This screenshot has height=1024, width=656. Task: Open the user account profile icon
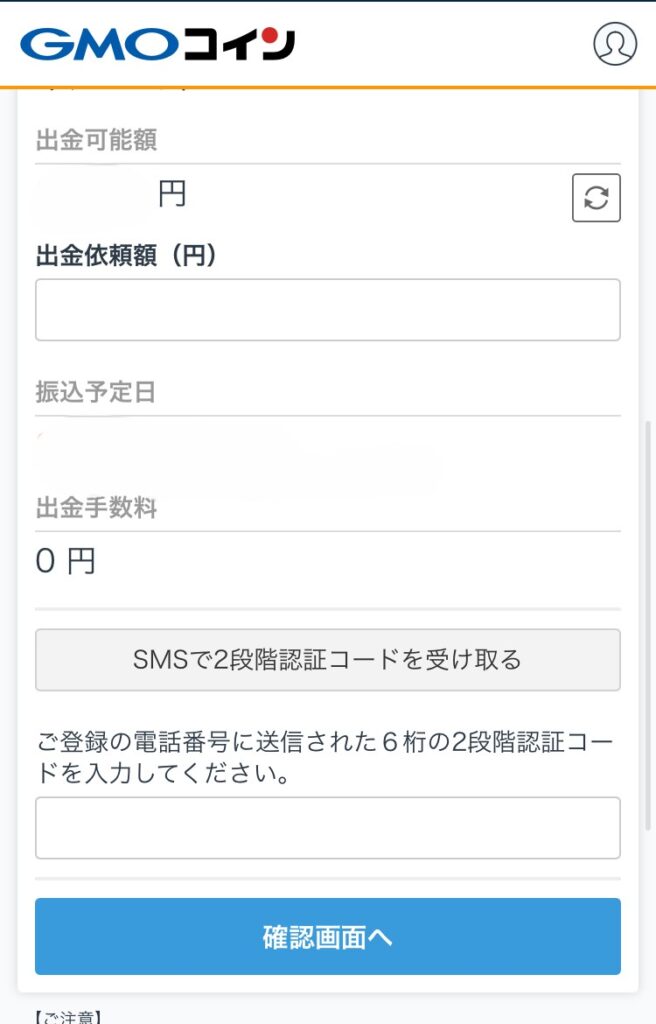pyautogui.click(x=614, y=44)
